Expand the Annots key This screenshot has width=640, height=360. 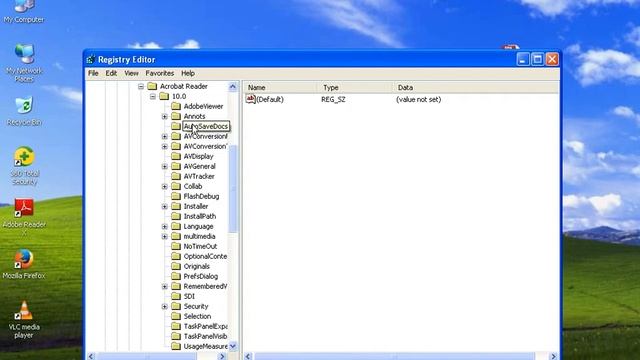164,117
